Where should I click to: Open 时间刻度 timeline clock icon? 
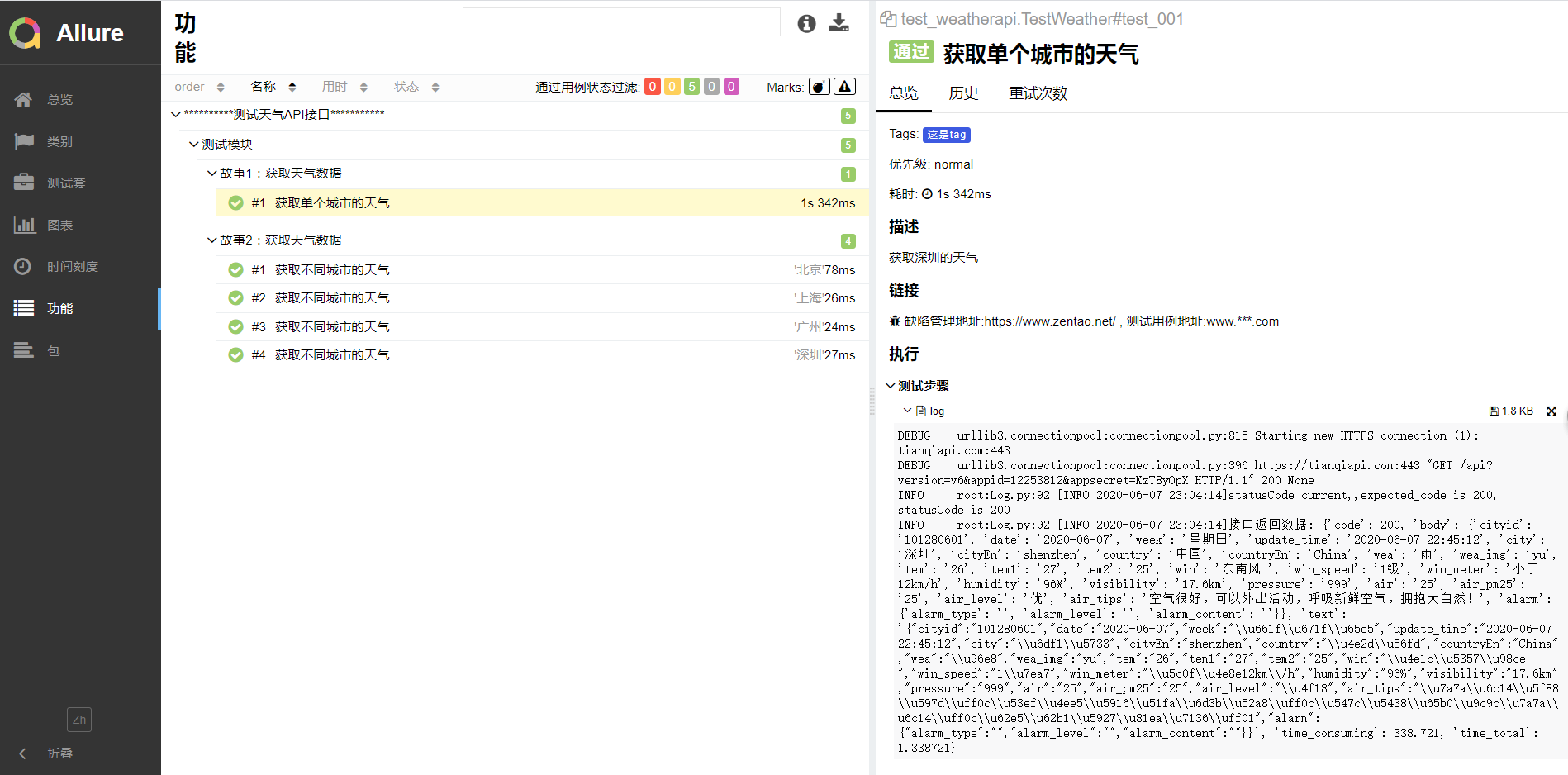[x=23, y=267]
